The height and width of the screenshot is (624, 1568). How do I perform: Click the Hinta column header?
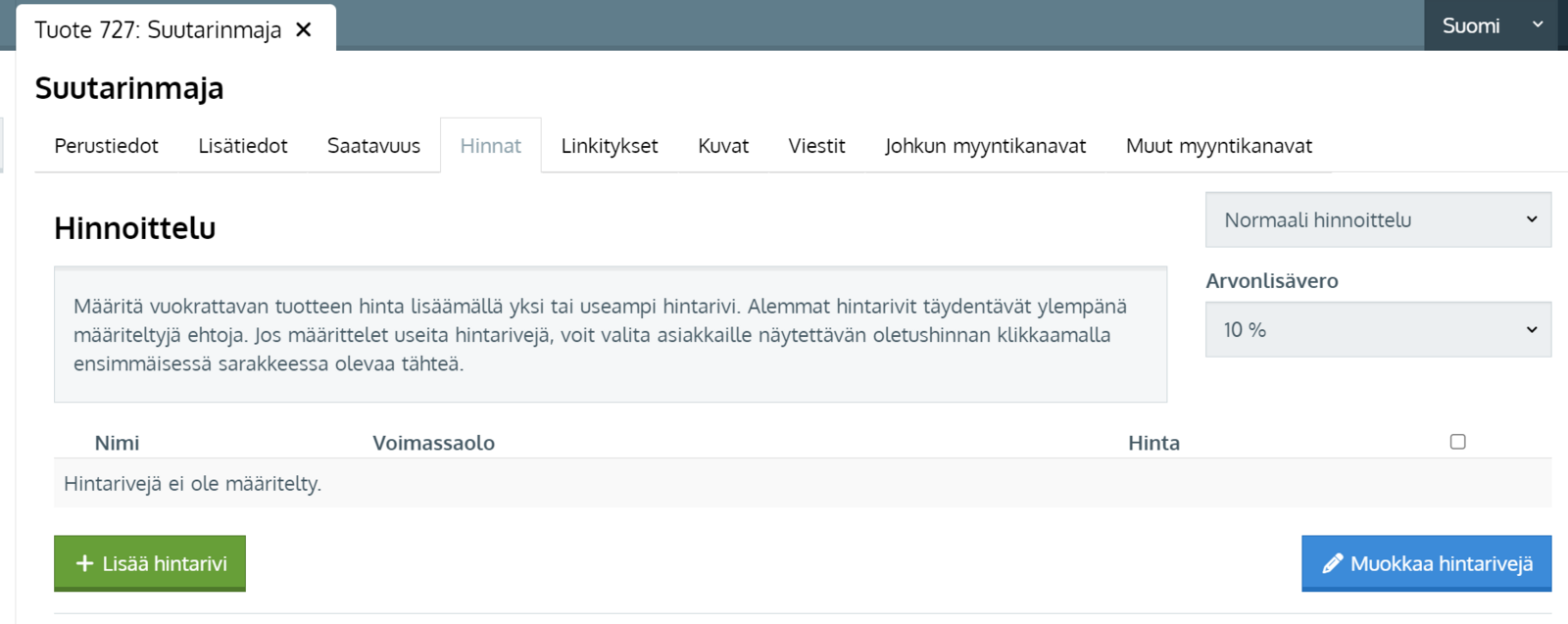tap(1153, 443)
